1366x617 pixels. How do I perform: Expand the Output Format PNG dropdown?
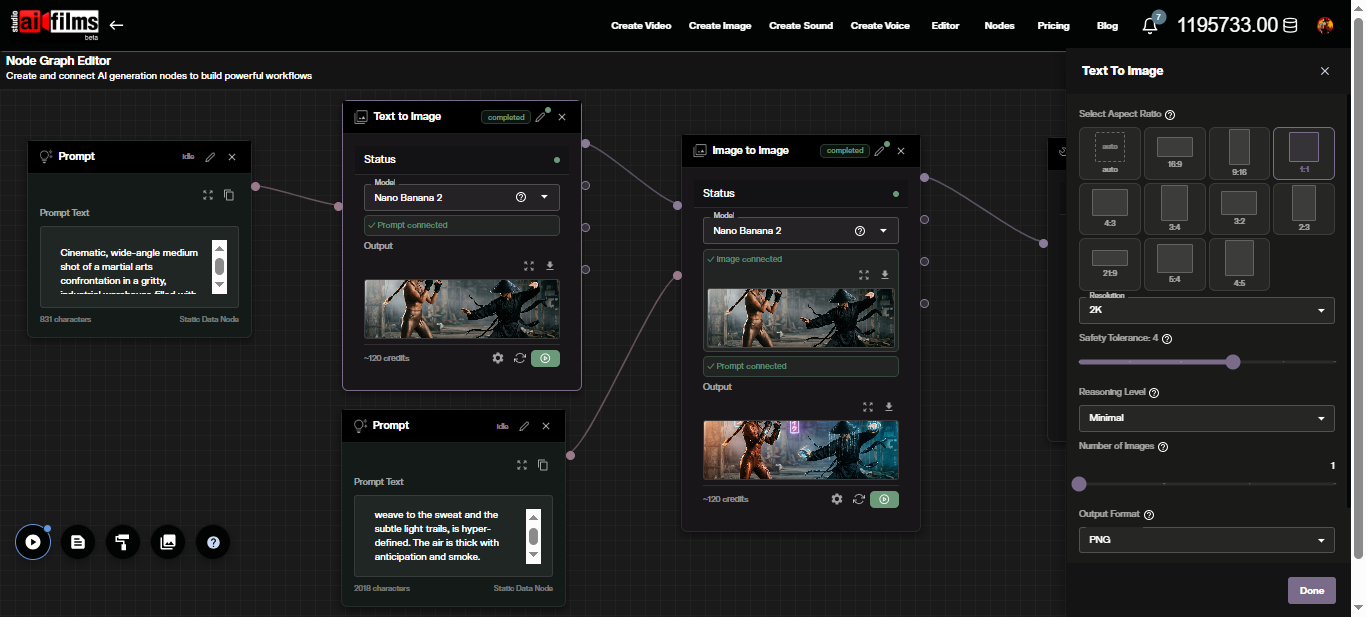click(x=1206, y=539)
